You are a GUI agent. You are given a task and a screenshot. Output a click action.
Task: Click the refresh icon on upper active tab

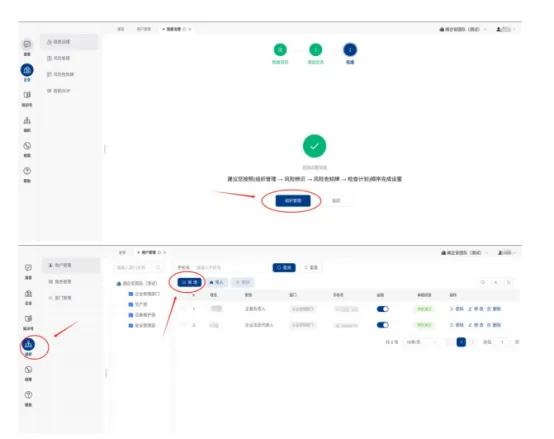point(184,29)
